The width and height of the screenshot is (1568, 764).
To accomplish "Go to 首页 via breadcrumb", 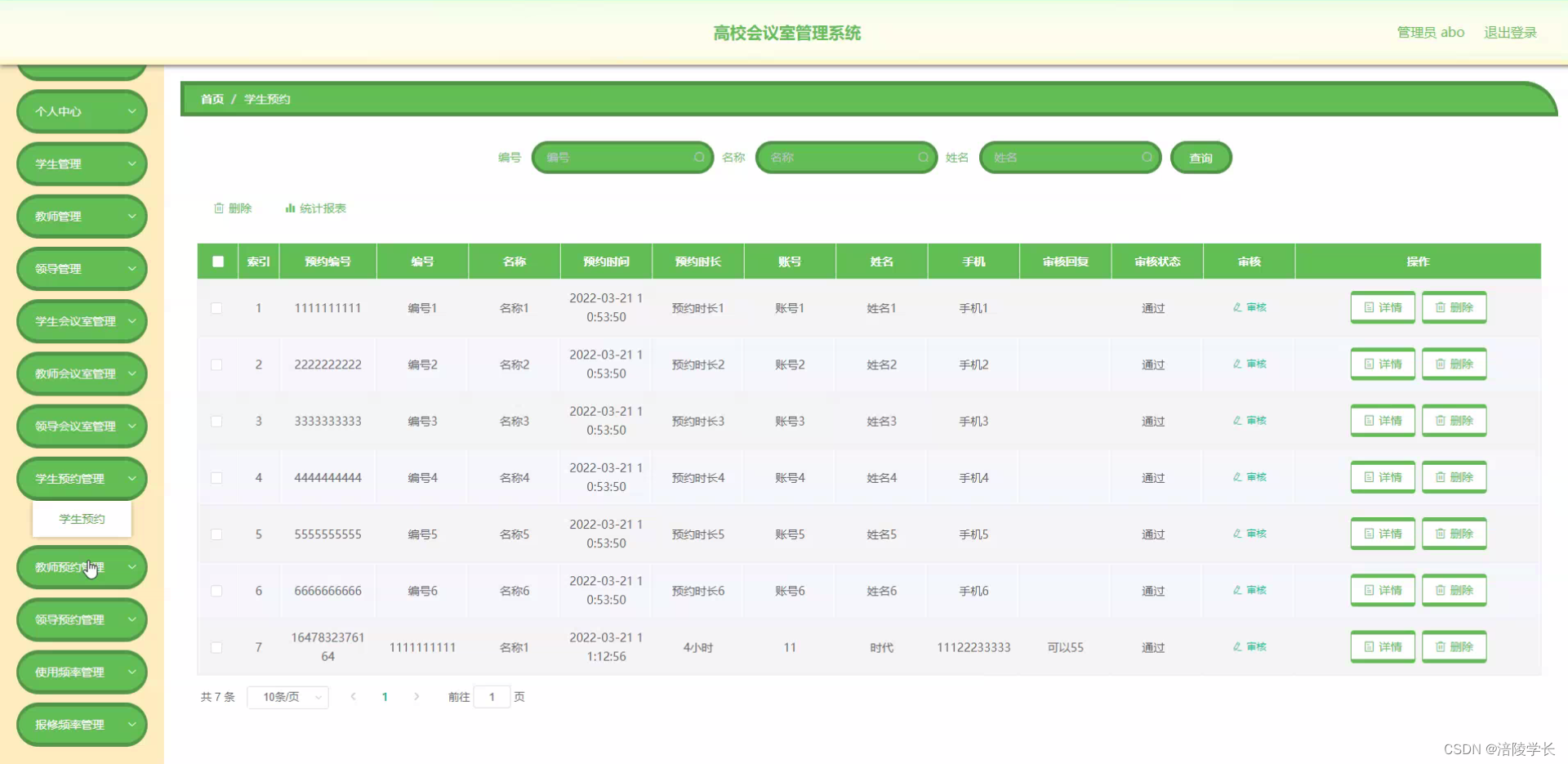I will (x=211, y=99).
